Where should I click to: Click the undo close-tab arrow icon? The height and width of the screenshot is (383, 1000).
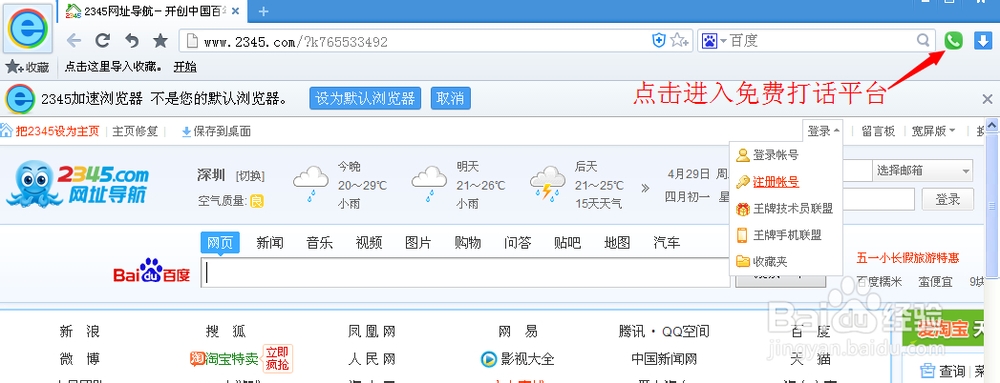[131, 41]
